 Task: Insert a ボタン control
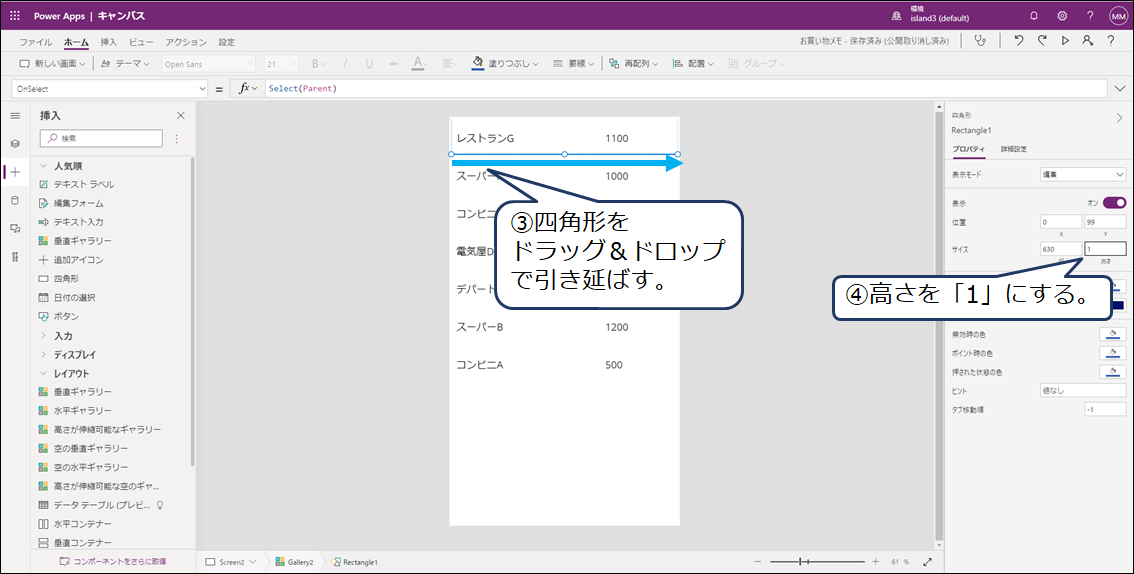[67, 316]
